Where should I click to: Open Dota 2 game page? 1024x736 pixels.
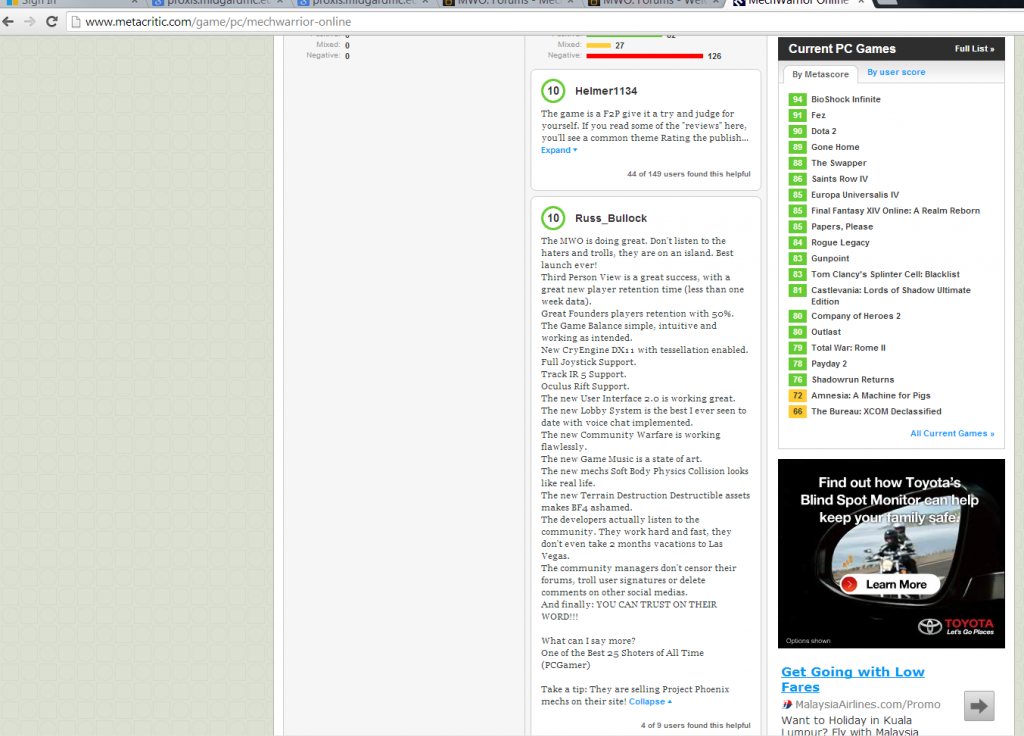click(x=824, y=131)
